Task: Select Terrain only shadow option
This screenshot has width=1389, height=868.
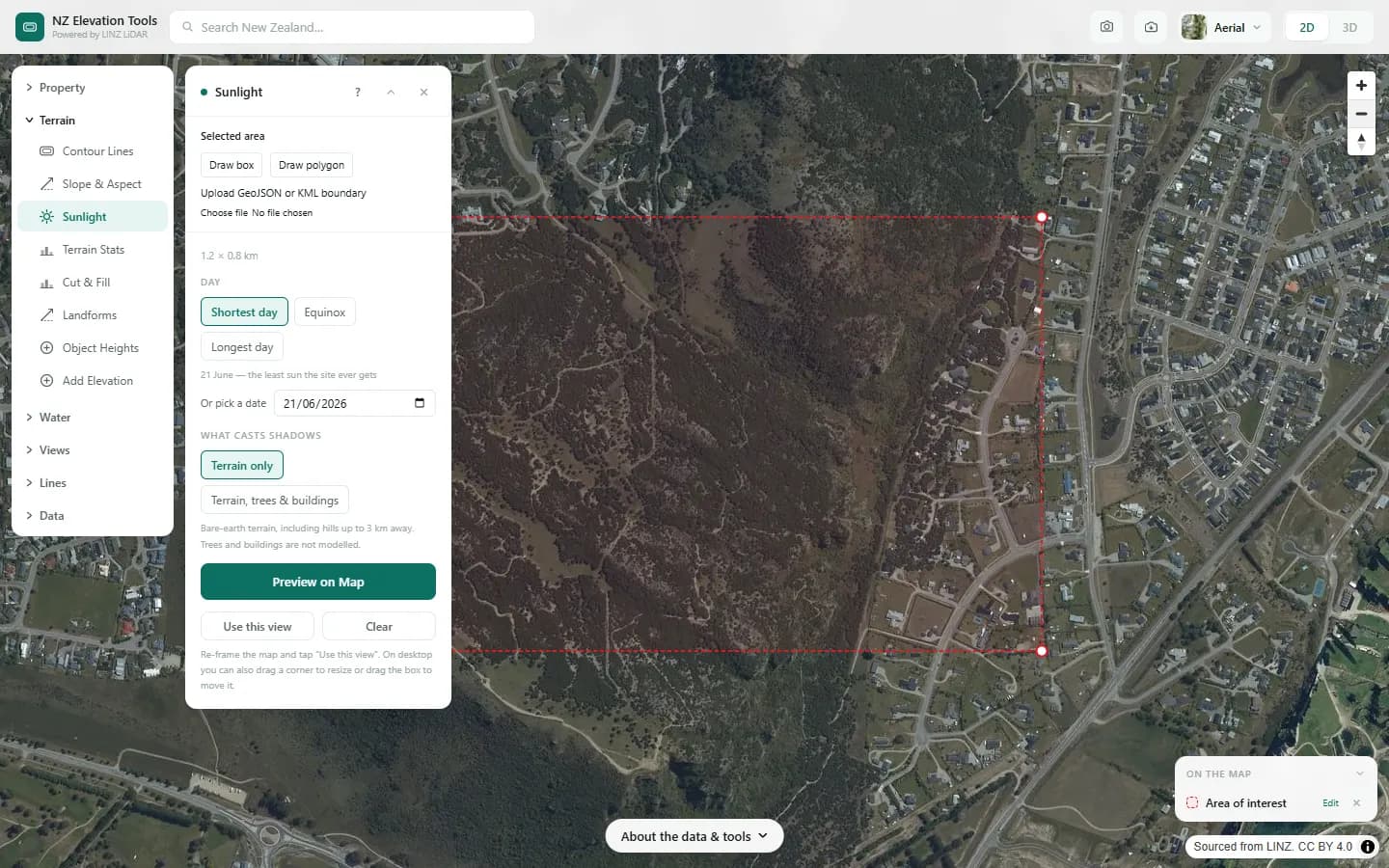Action: 242,466
